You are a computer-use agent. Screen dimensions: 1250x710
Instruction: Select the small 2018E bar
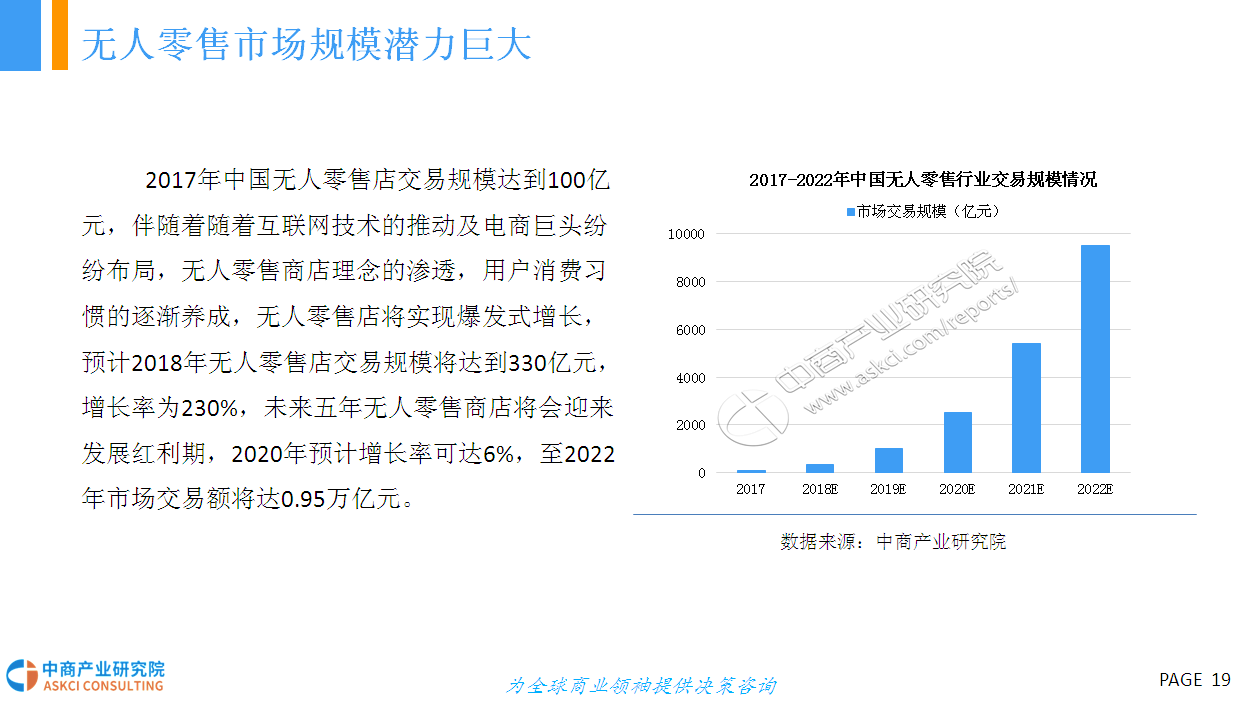(x=820, y=468)
